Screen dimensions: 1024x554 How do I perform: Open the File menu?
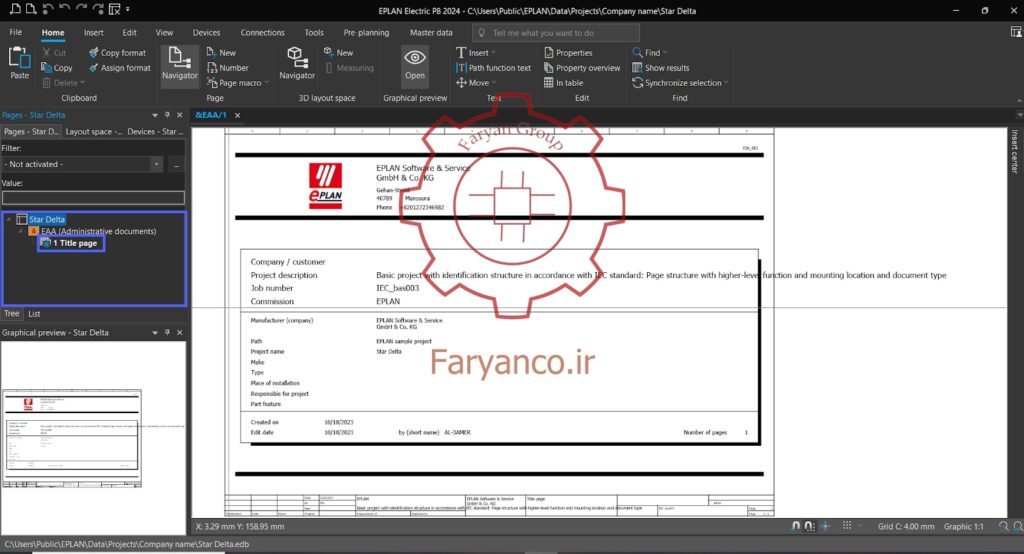(x=16, y=32)
